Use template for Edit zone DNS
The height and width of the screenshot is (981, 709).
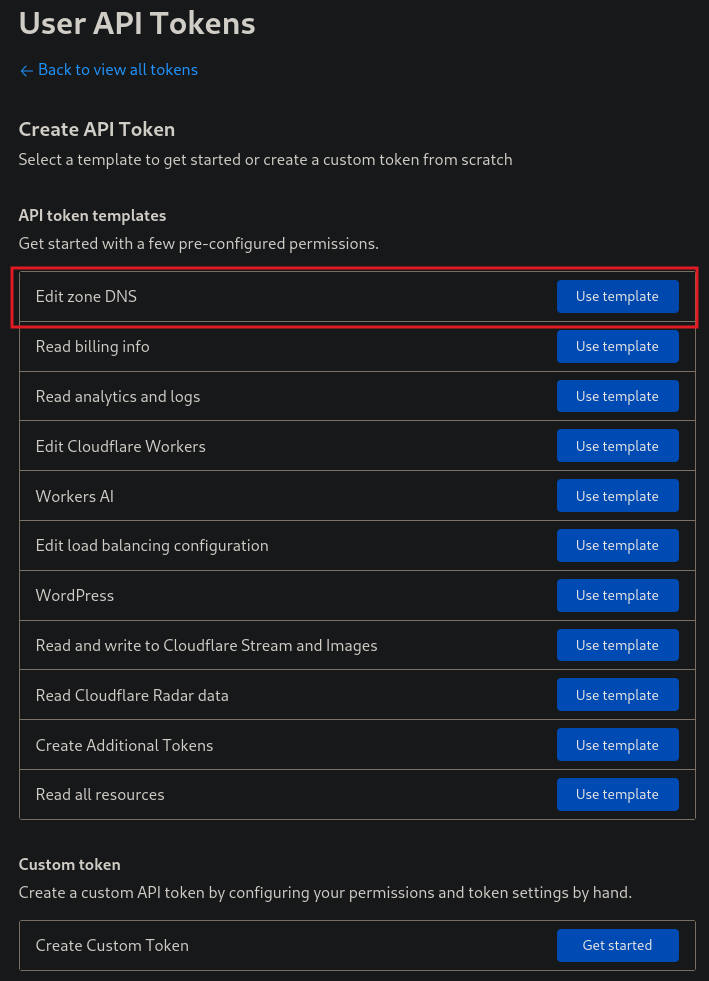pyautogui.click(x=618, y=297)
